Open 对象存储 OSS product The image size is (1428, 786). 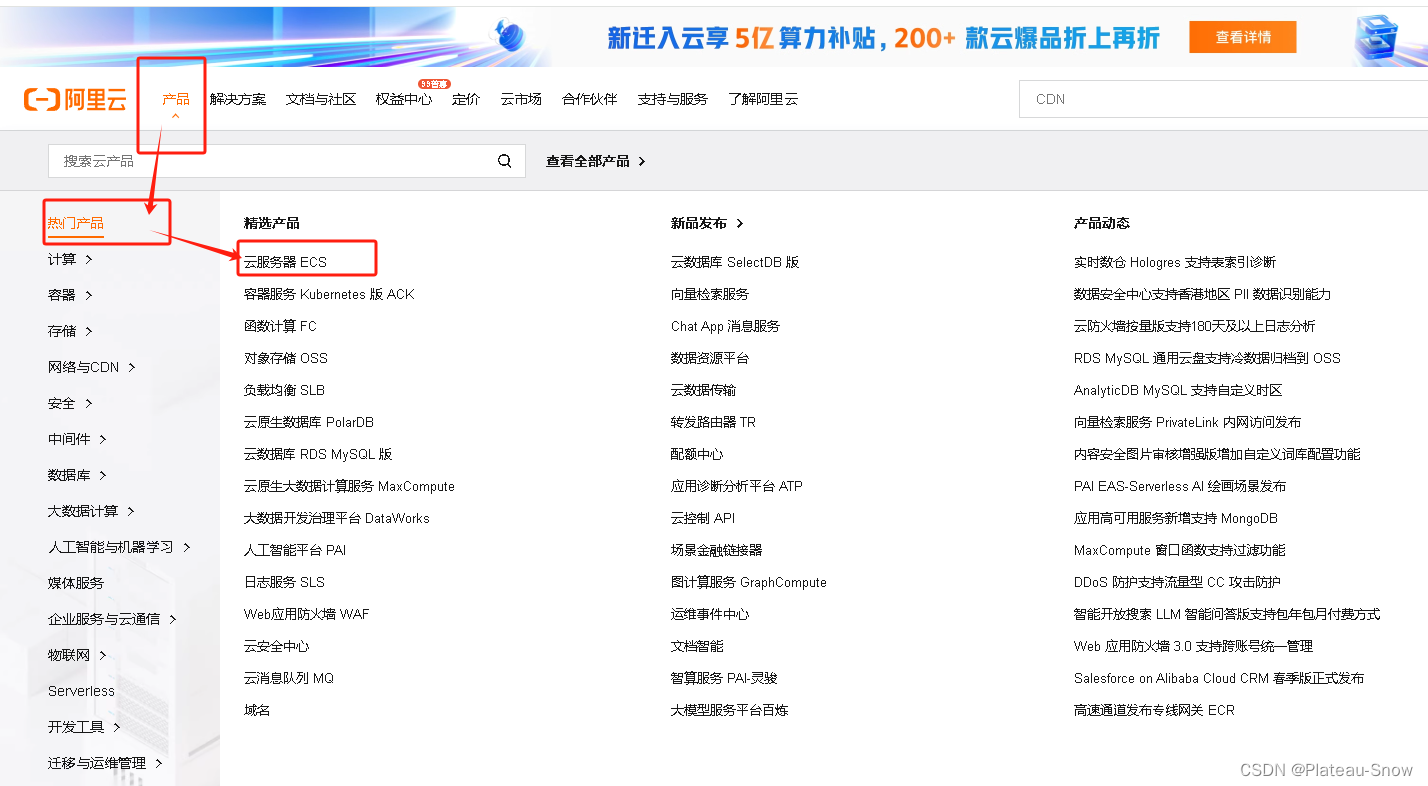click(x=286, y=358)
